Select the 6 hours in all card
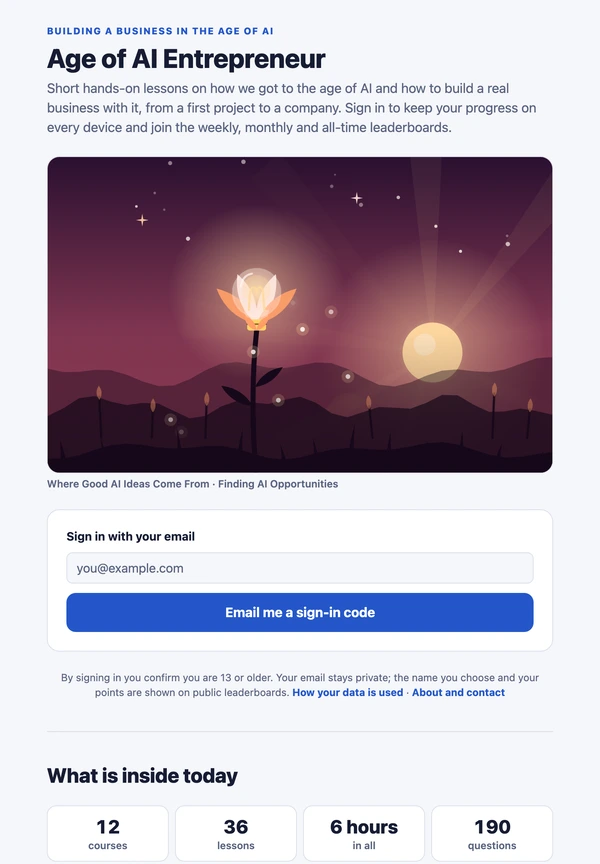The image size is (600, 864). tap(364, 833)
